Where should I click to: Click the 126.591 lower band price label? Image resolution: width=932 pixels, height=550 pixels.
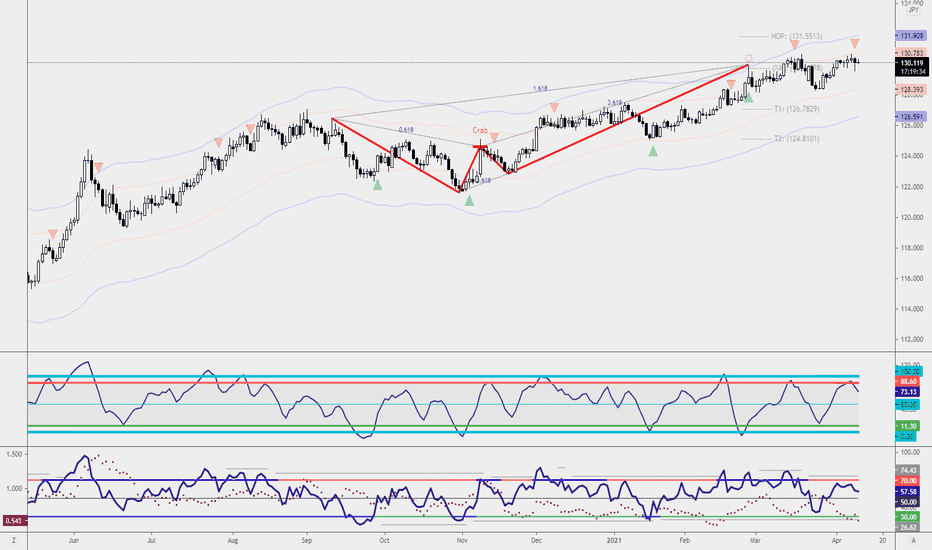coord(912,117)
